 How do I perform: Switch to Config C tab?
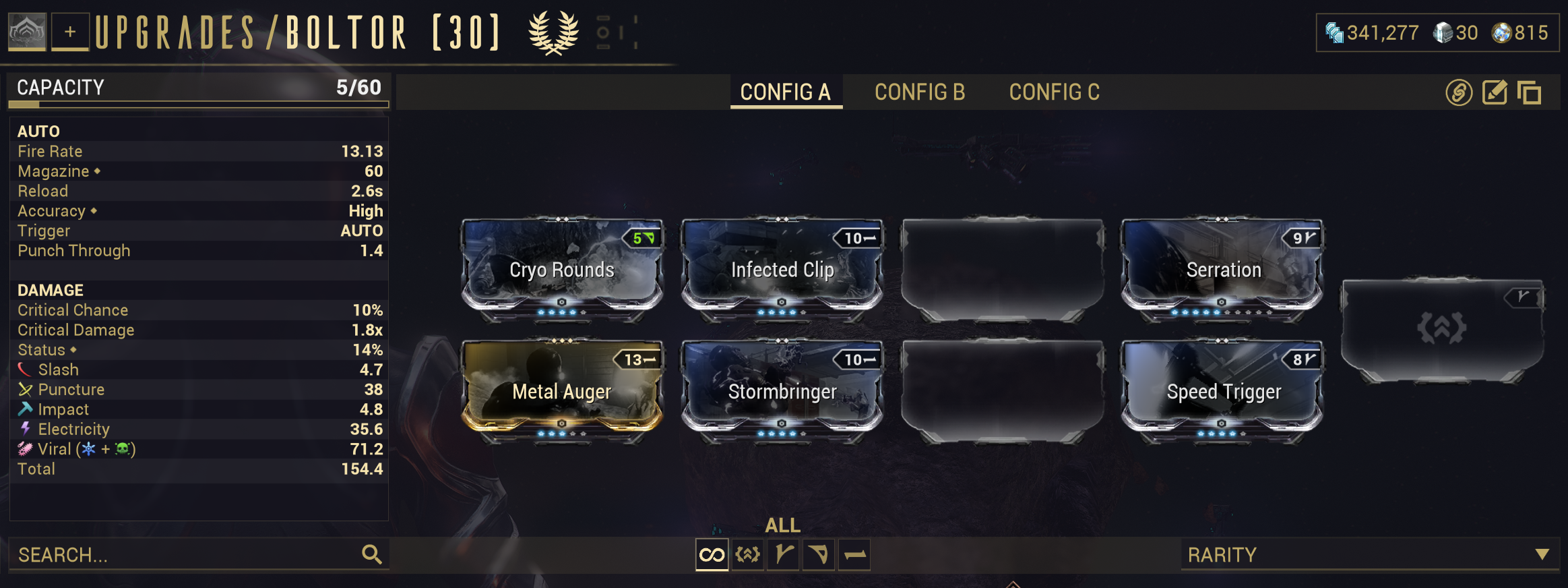(1055, 92)
